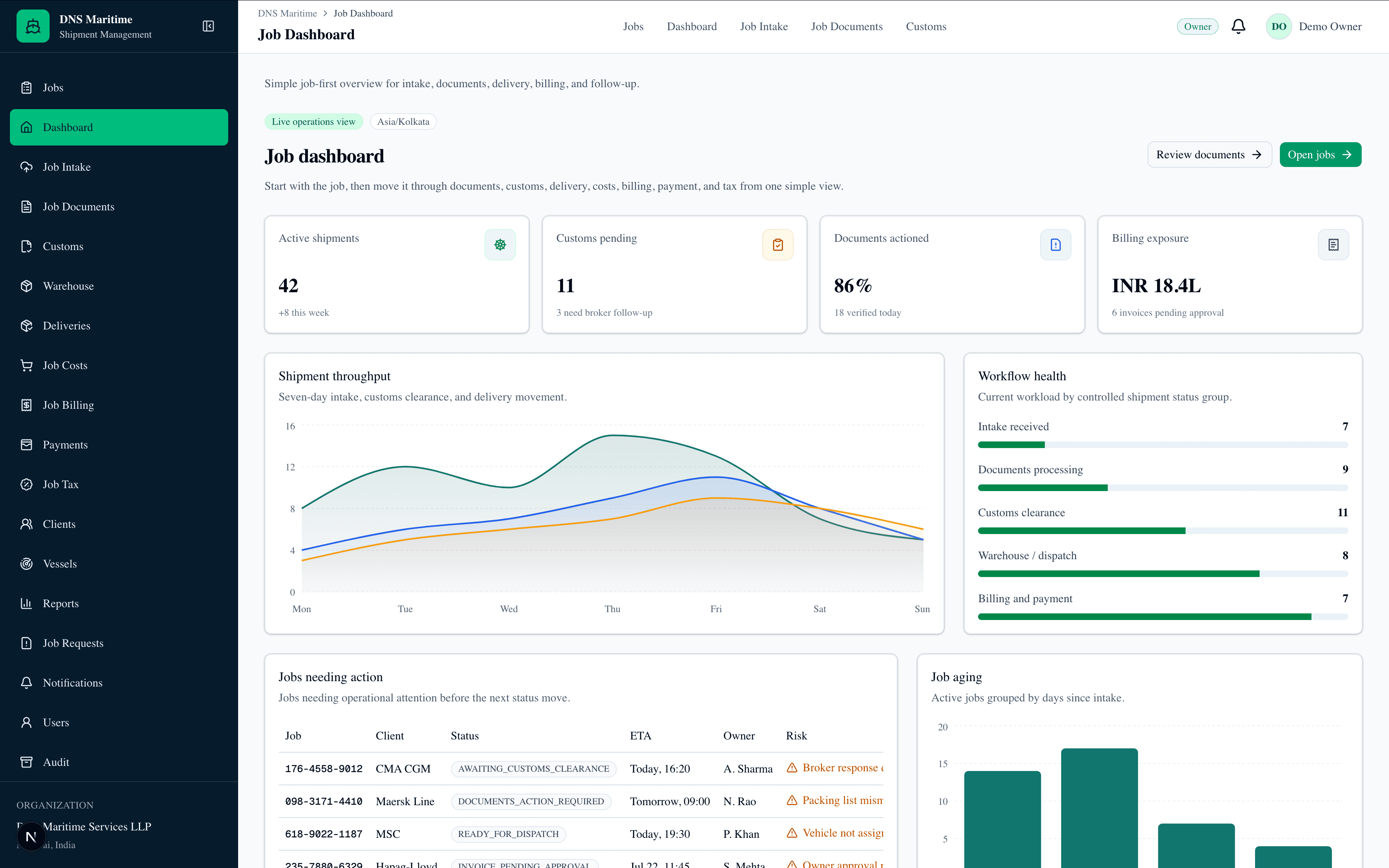Click the Clients people icon in sidebar
Viewport: 1389px width, 868px height.
point(26,524)
